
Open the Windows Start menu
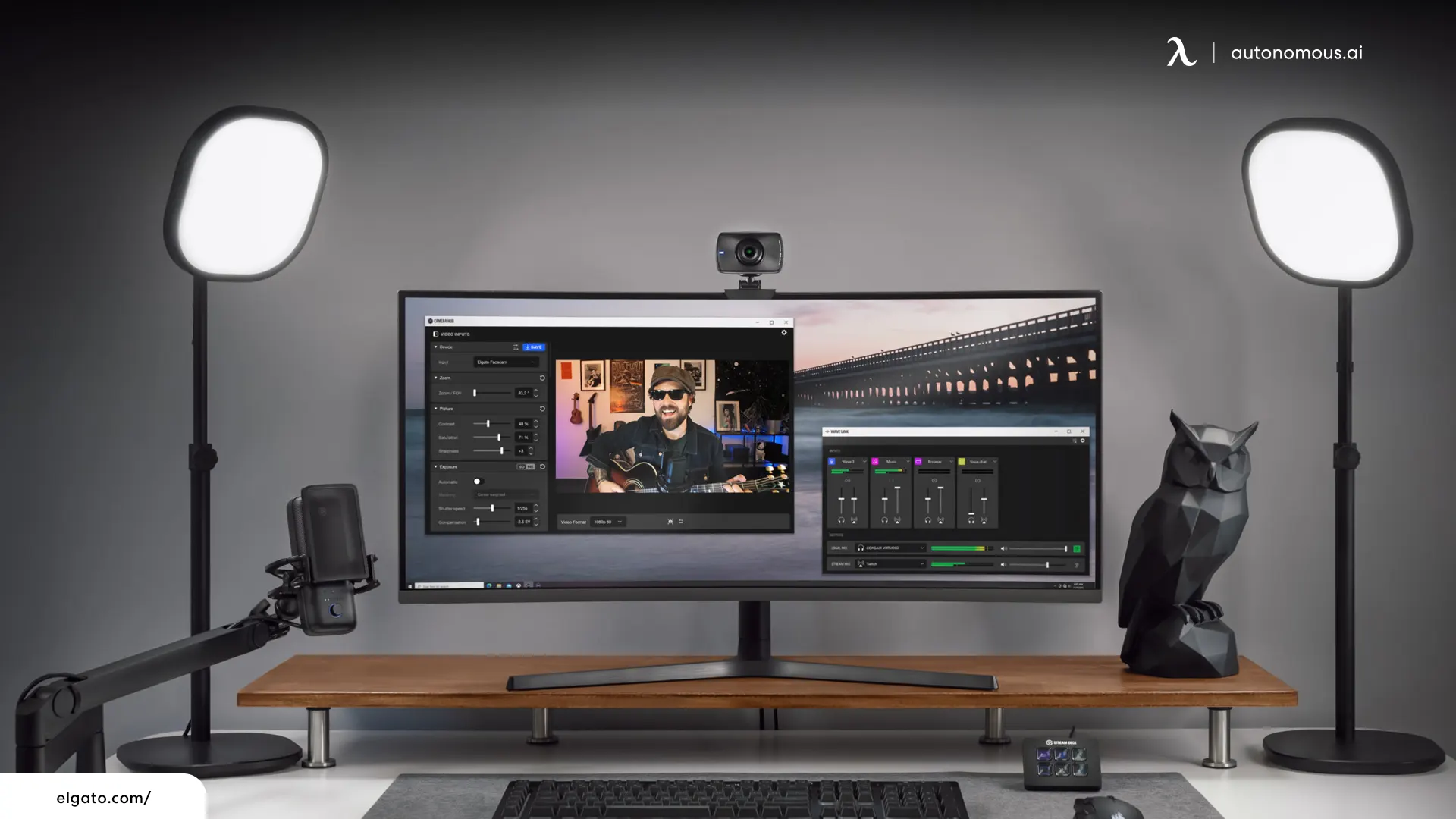point(409,586)
